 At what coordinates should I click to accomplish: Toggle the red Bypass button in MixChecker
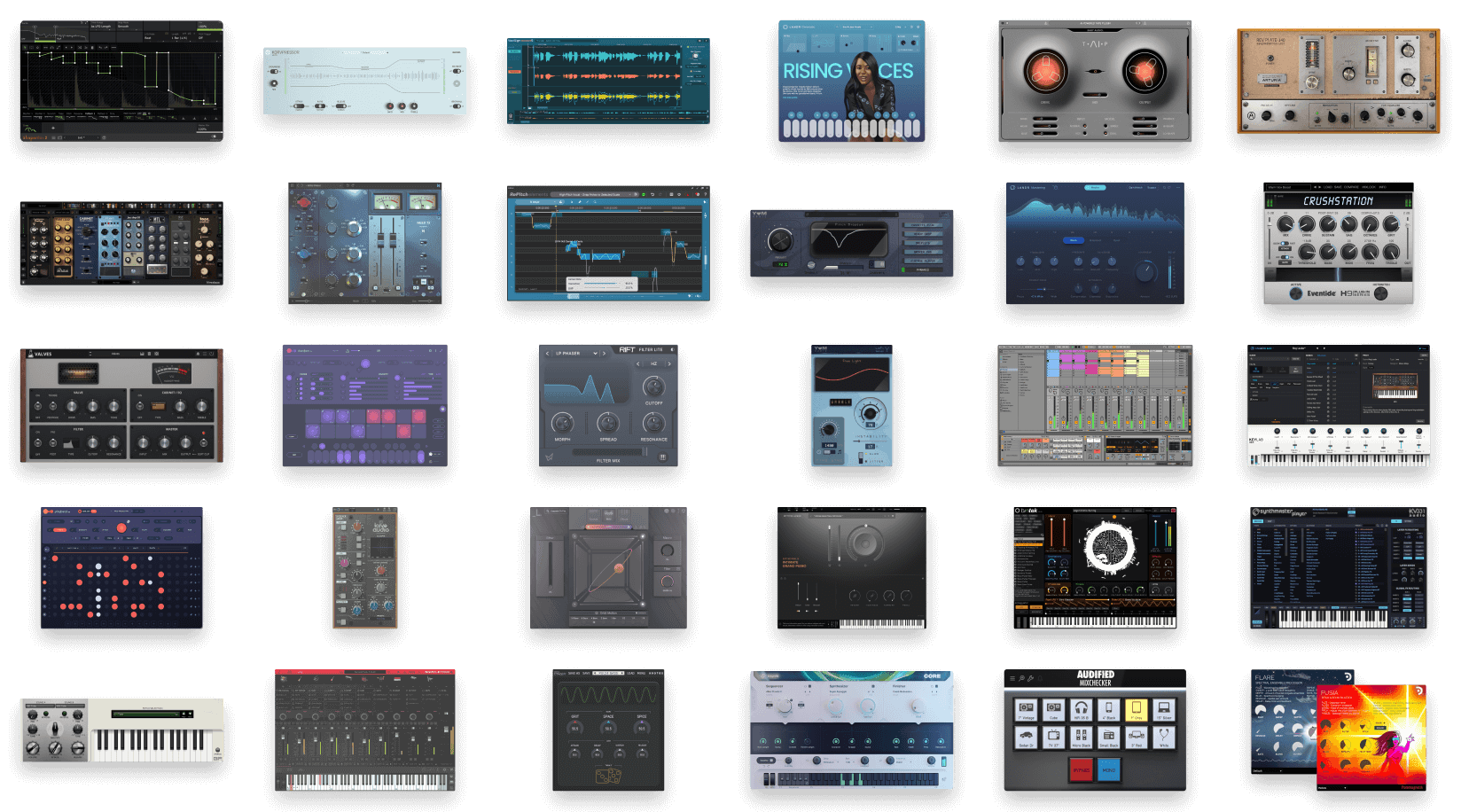click(x=1081, y=770)
